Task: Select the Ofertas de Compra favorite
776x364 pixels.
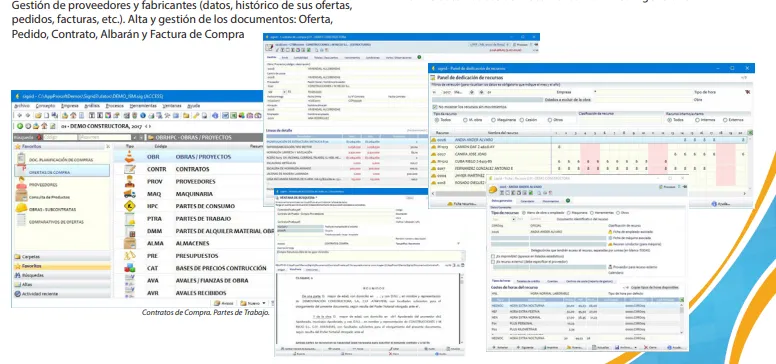Action: point(61,172)
